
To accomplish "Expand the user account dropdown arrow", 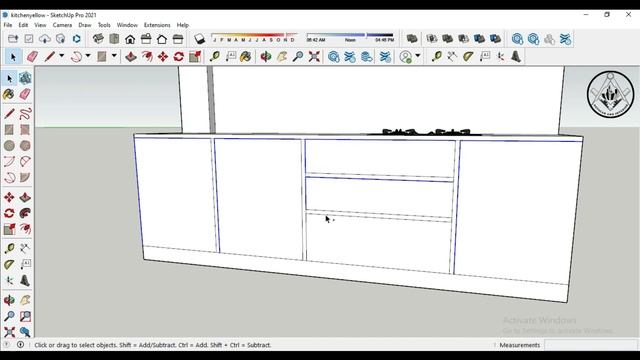I will coord(418,56).
